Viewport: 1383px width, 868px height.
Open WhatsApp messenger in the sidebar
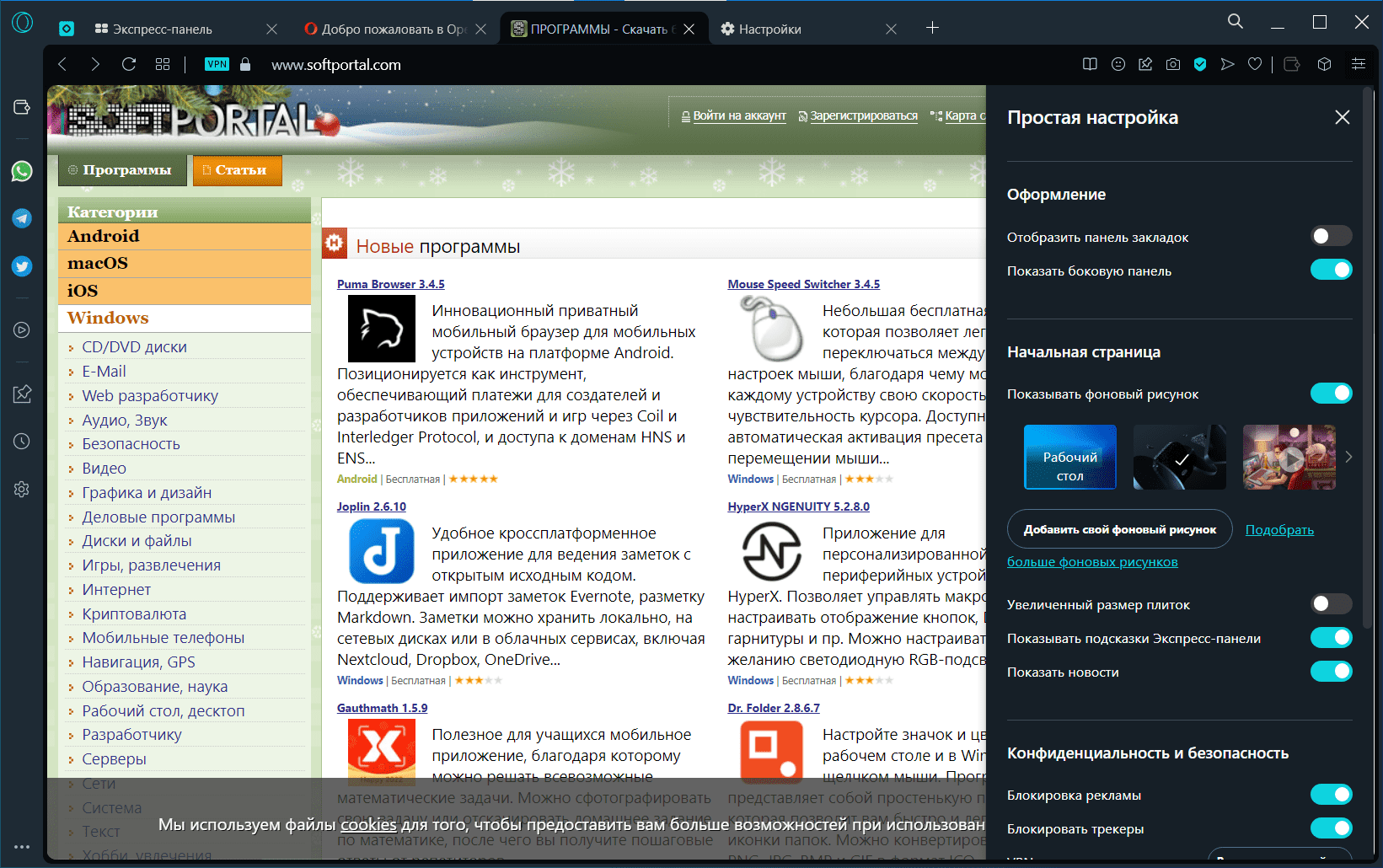[x=22, y=171]
